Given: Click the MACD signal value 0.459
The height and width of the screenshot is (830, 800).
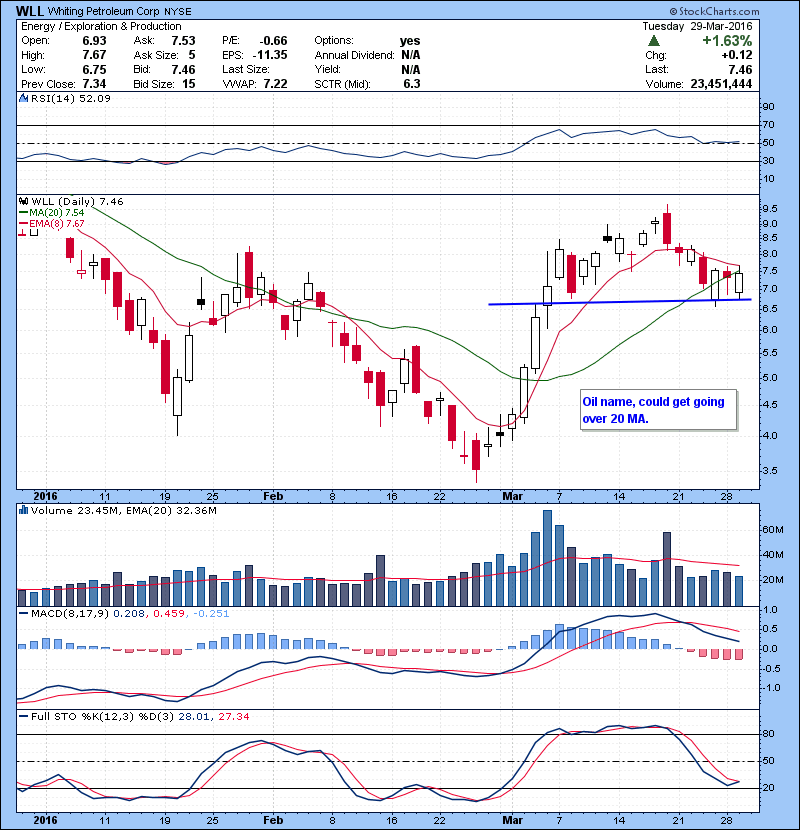Looking at the screenshot, I should (x=169, y=613).
